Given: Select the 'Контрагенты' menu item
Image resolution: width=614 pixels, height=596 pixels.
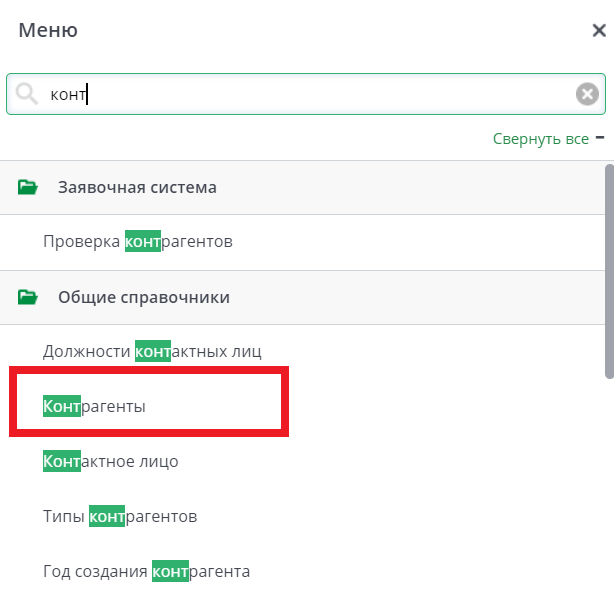Looking at the screenshot, I should click(94, 407).
